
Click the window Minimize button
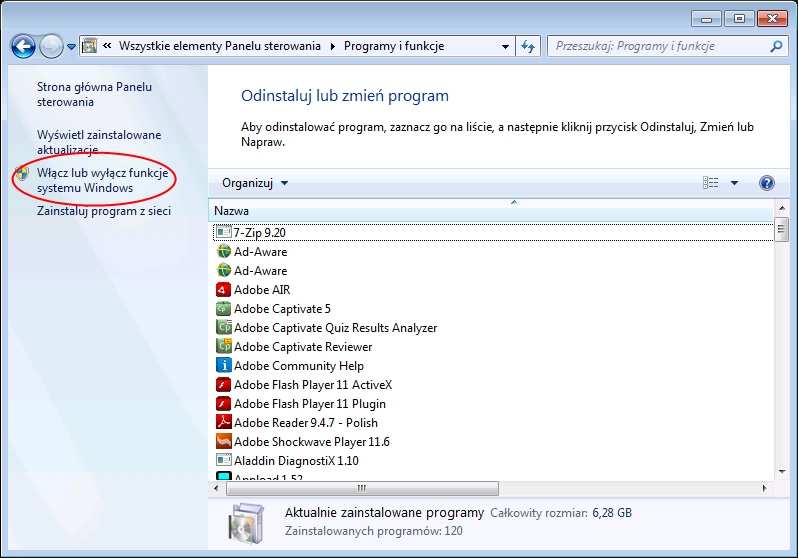(706, 19)
